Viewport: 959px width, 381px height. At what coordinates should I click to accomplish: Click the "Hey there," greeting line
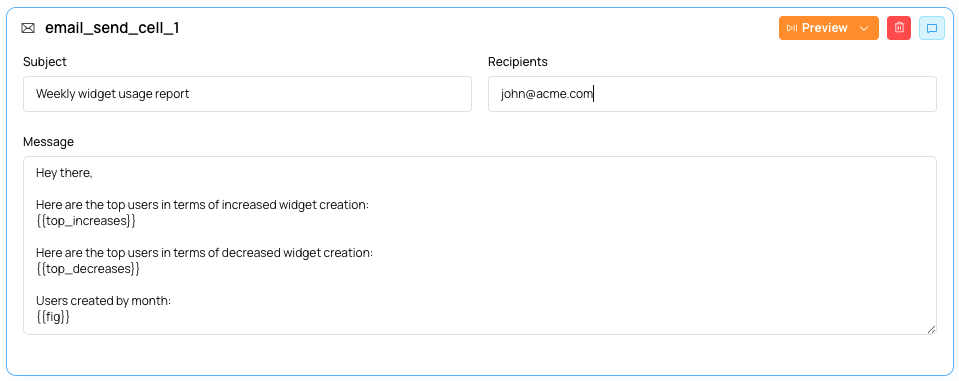tap(64, 173)
